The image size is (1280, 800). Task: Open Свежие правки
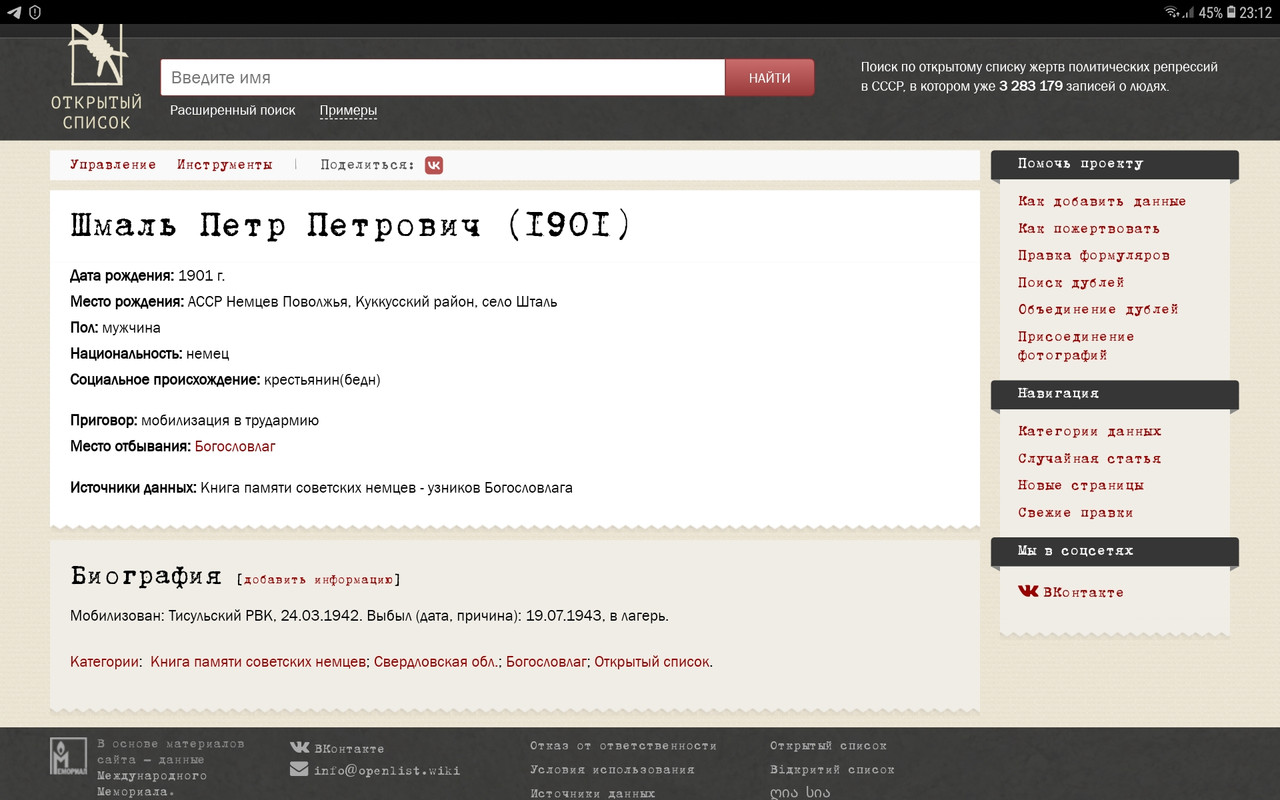click(x=1076, y=513)
